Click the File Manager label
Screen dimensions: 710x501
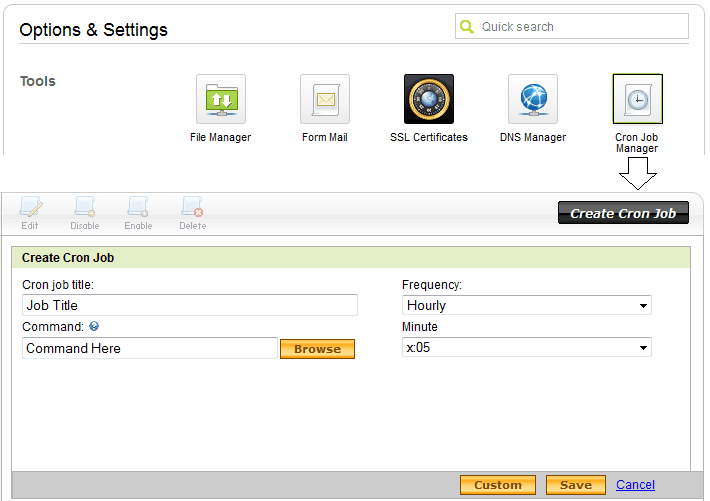[x=221, y=137]
